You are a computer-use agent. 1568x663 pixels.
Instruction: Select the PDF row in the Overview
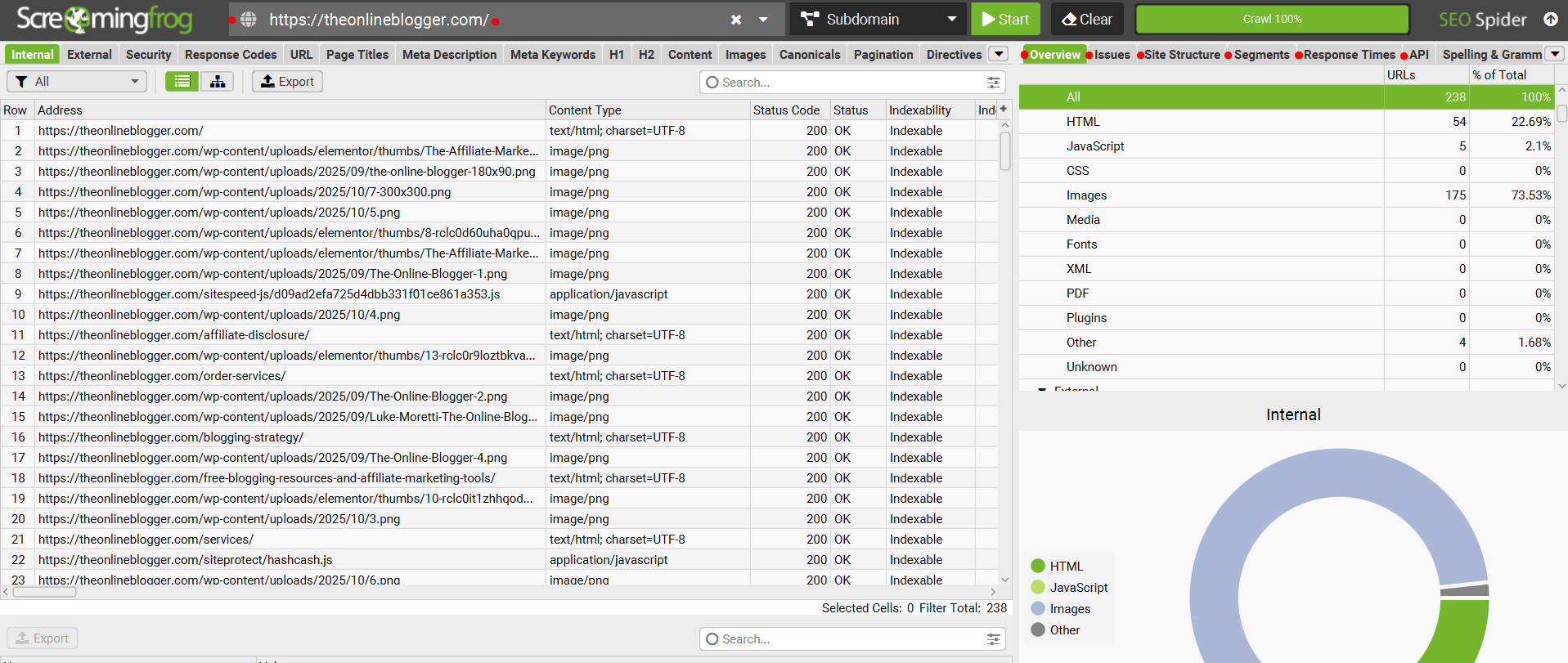point(1286,293)
